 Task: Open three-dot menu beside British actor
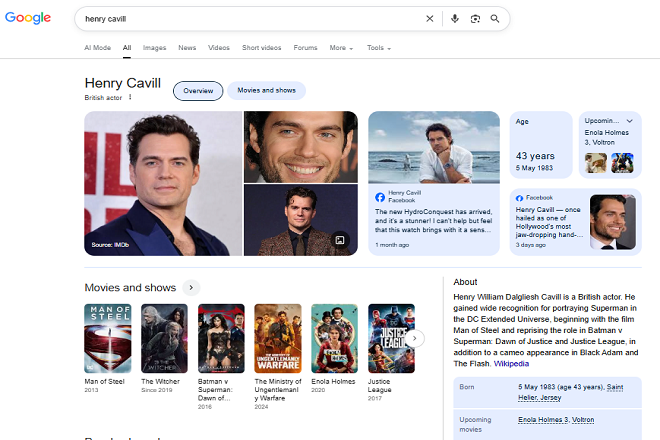click(130, 97)
